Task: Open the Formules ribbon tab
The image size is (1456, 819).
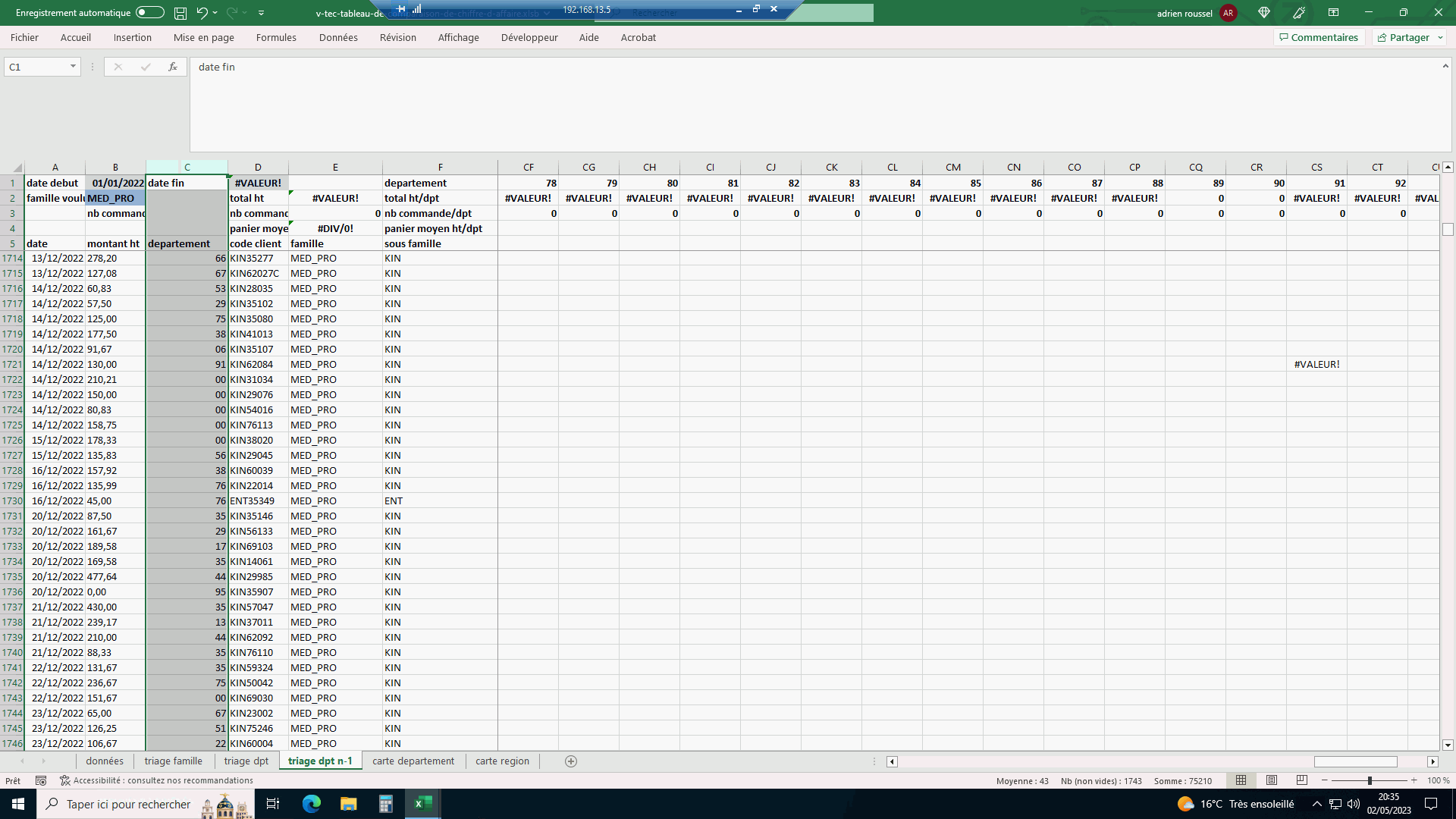Action: pos(276,37)
